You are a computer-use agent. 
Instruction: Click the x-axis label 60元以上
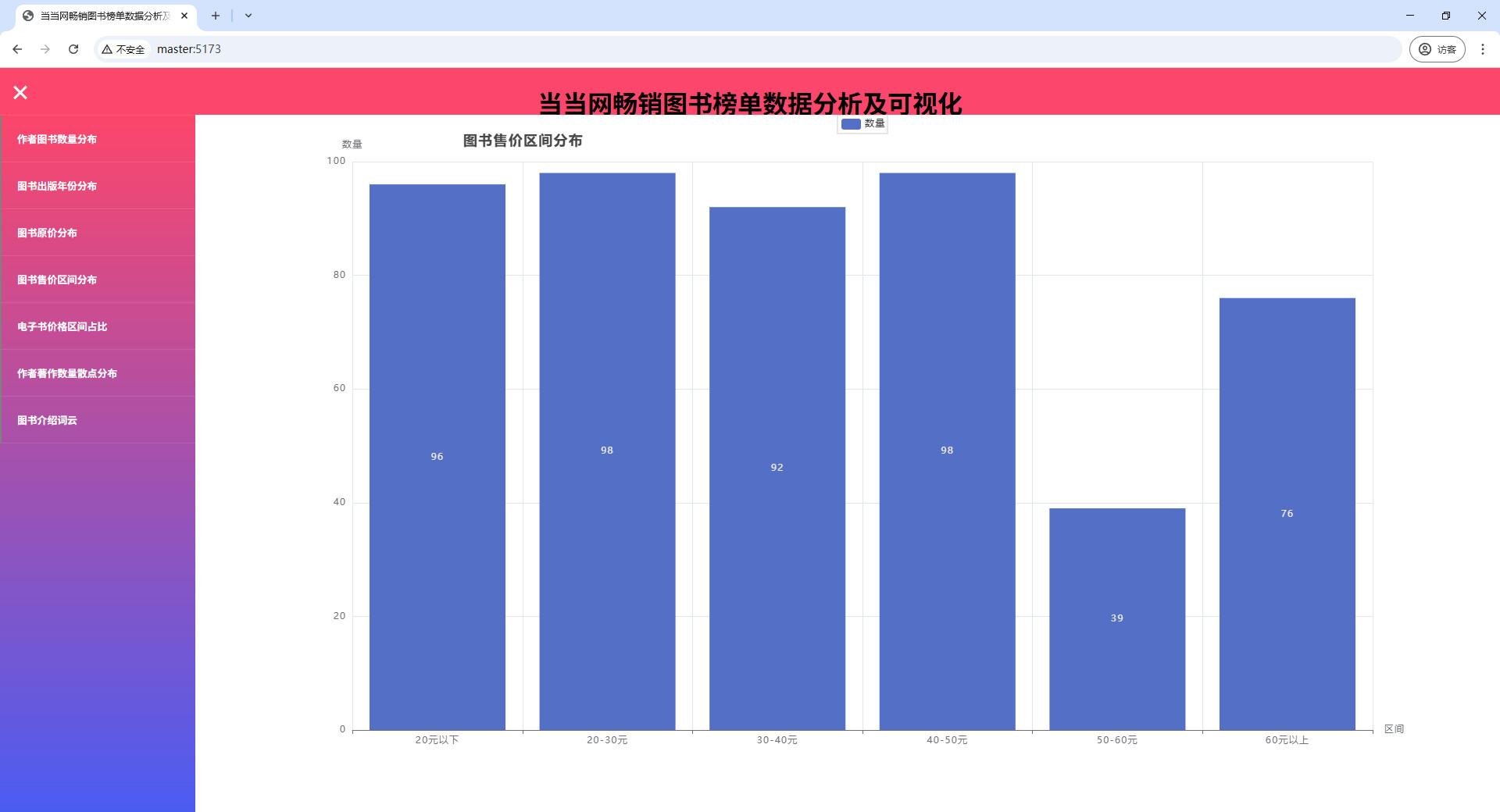[x=1287, y=740]
